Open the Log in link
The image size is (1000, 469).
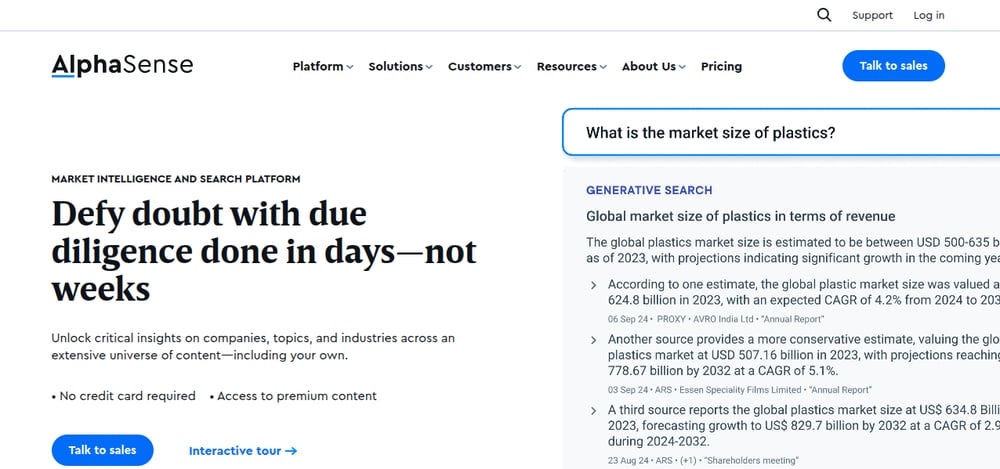tap(929, 15)
